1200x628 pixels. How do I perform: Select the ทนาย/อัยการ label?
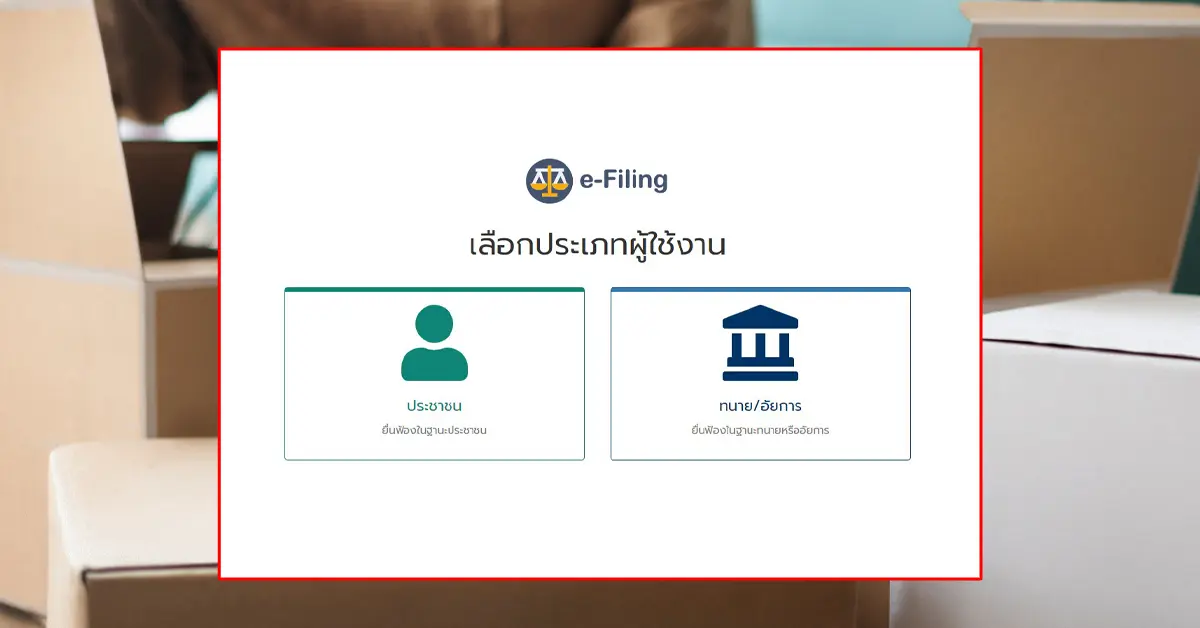[x=760, y=406]
